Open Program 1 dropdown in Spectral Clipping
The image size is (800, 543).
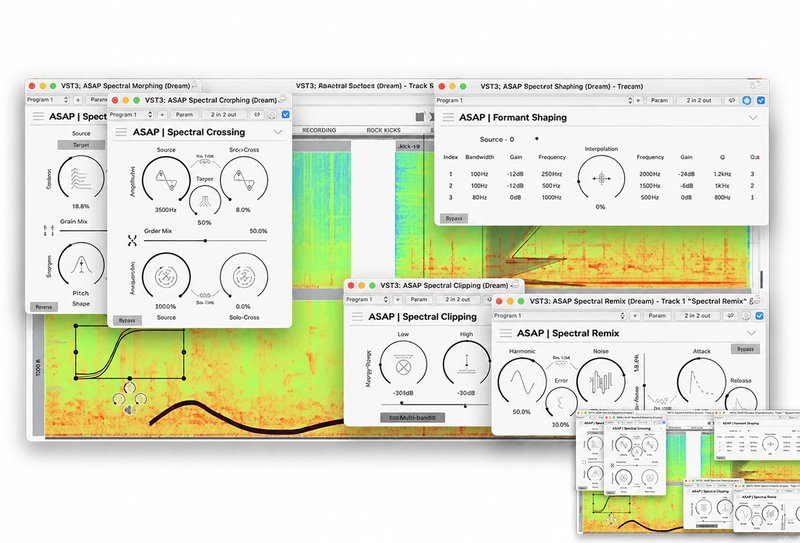(x=367, y=300)
